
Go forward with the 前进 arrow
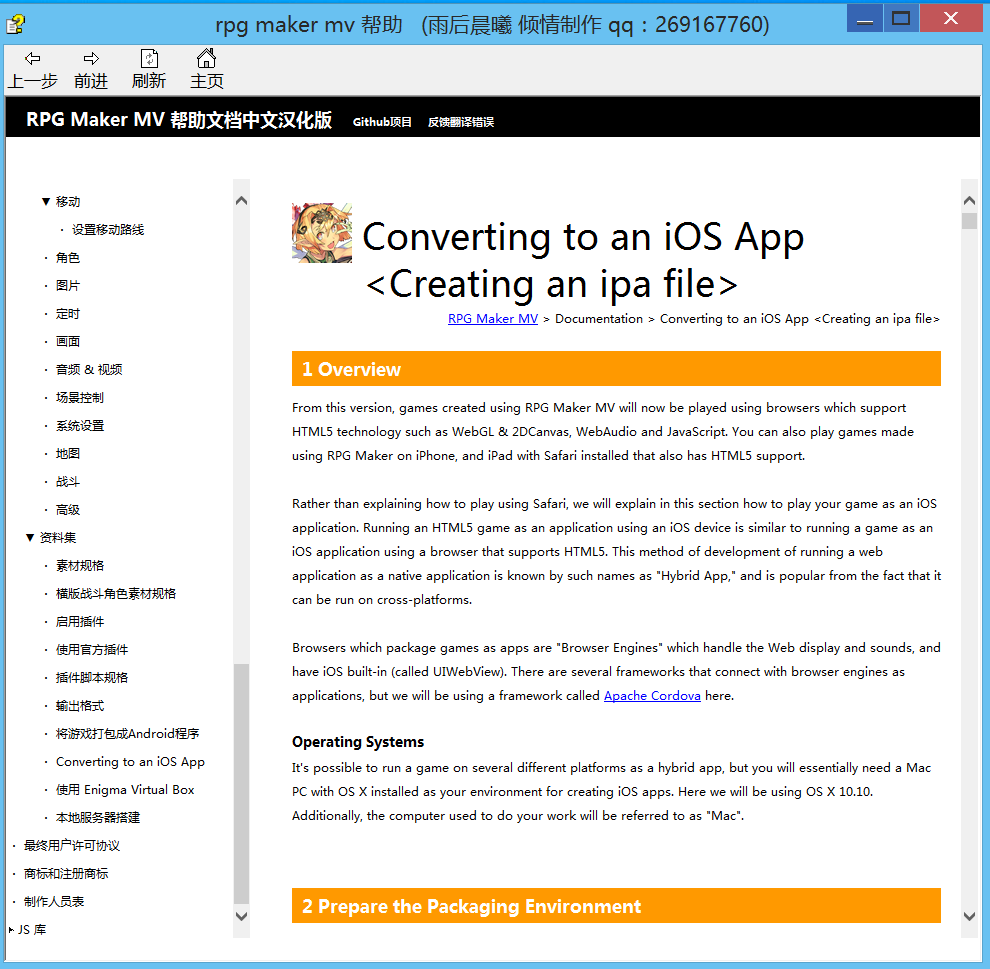pos(91,69)
